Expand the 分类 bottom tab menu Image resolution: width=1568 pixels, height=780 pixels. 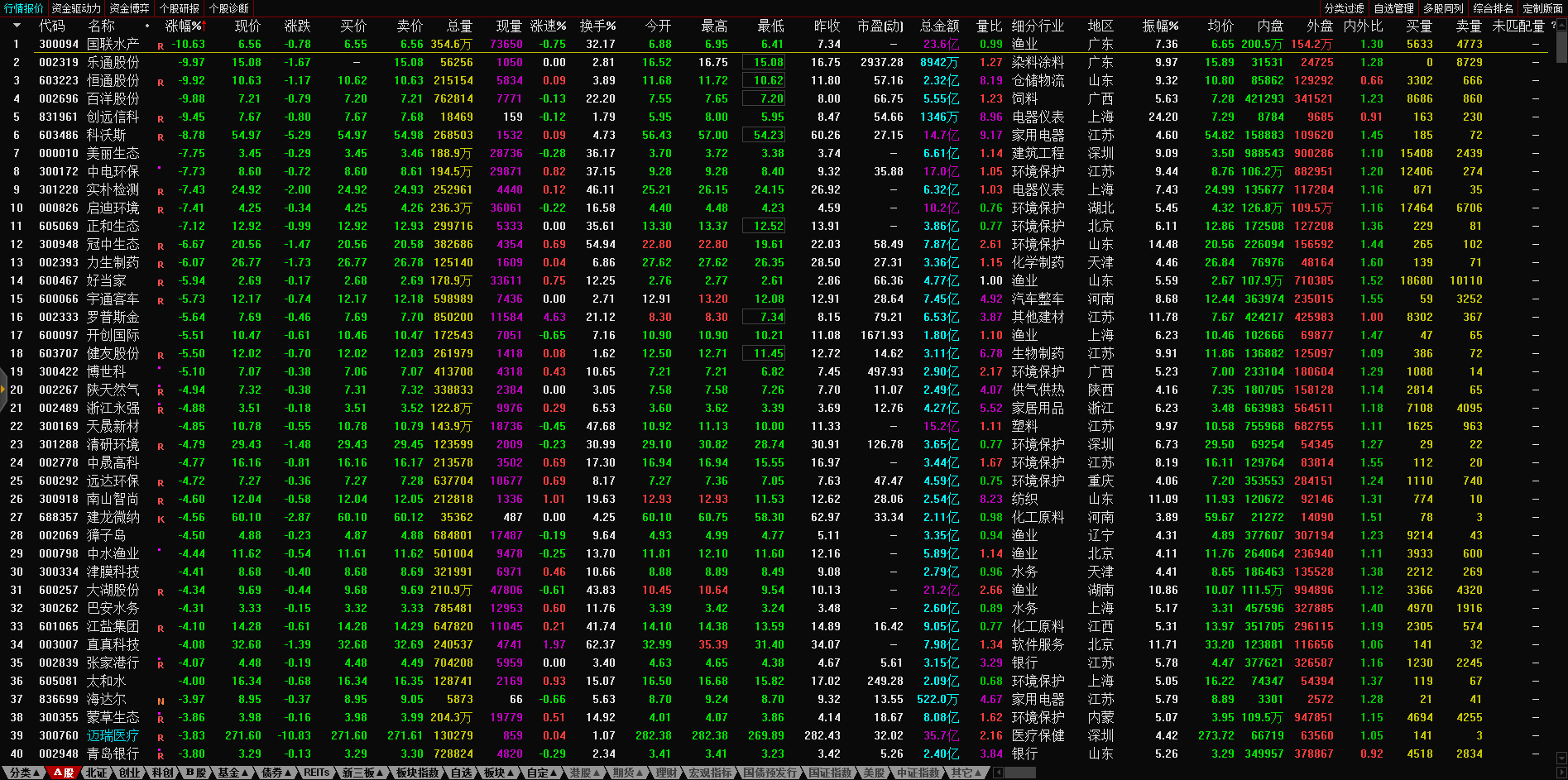24,773
